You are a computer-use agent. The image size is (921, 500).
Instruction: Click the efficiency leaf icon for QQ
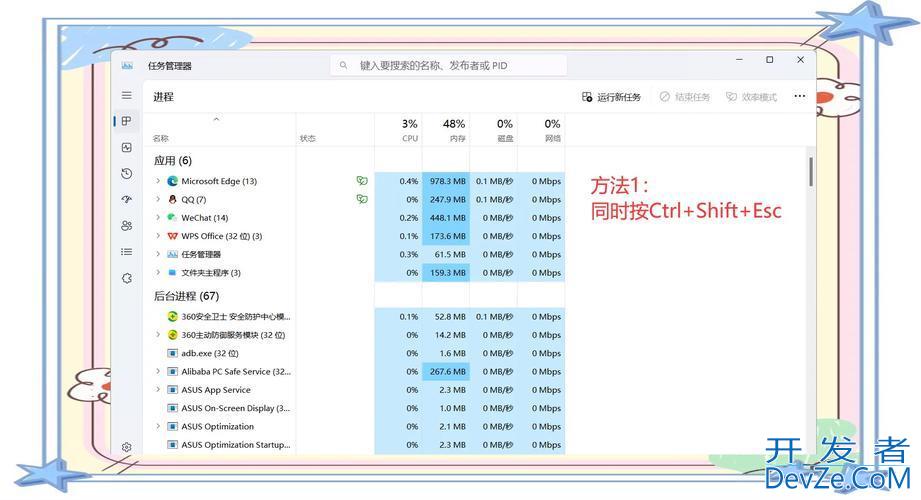[x=362, y=199]
